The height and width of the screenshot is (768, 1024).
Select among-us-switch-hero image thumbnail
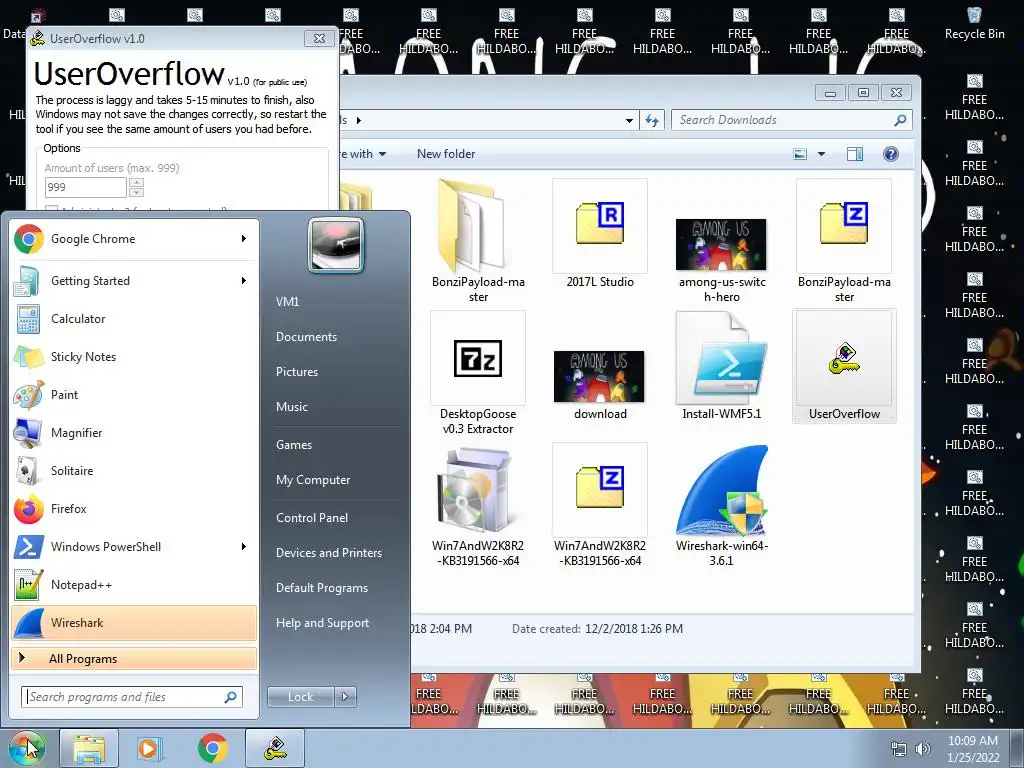point(722,260)
